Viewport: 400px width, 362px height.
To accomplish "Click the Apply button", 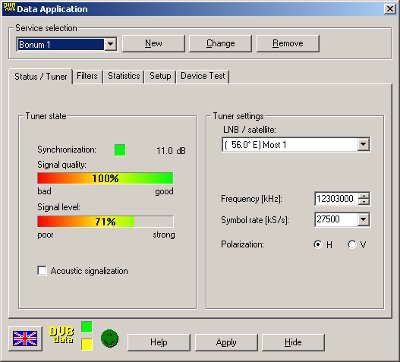I will pos(226,342).
